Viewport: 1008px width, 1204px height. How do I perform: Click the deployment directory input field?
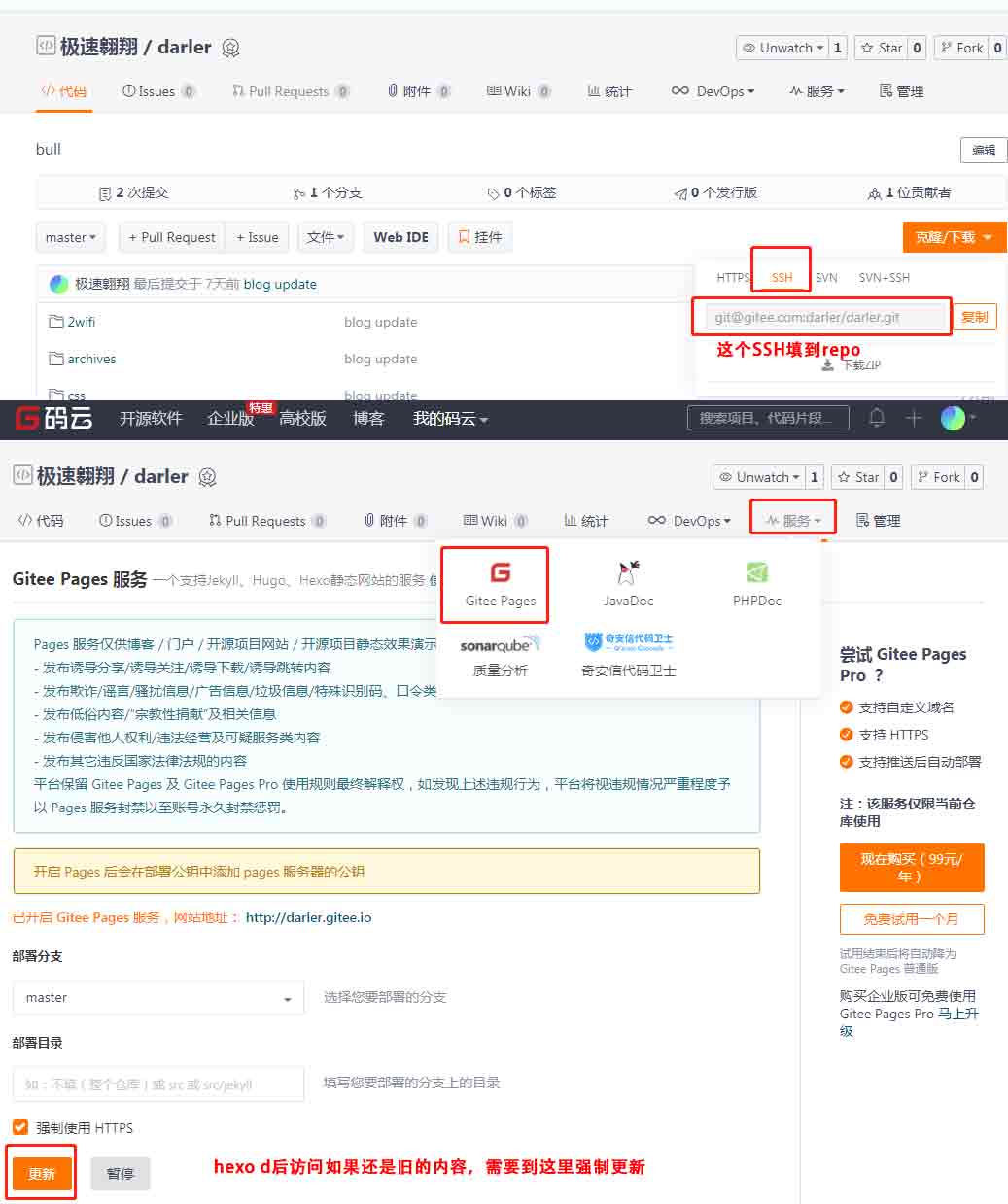tap(157, 1084)
